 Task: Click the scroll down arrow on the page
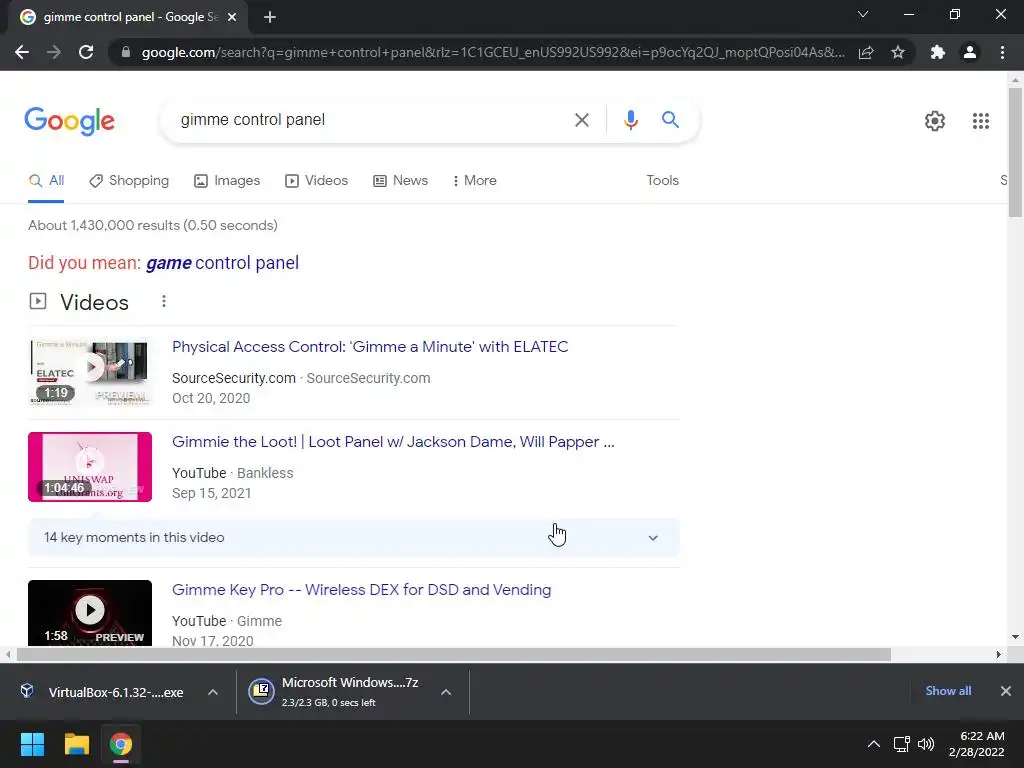[x=1015, y=637]
